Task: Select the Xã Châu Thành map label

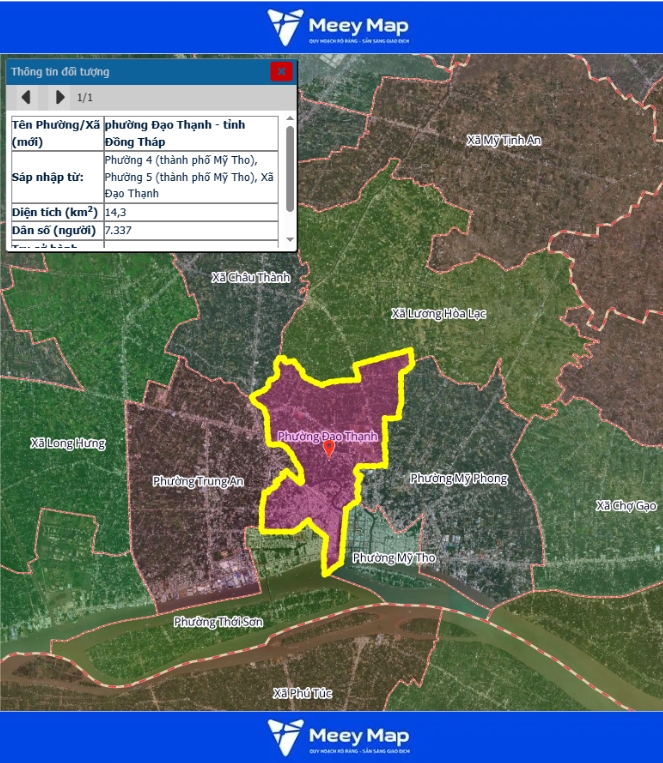Action: pyautogui.click(x=250, y=277)
